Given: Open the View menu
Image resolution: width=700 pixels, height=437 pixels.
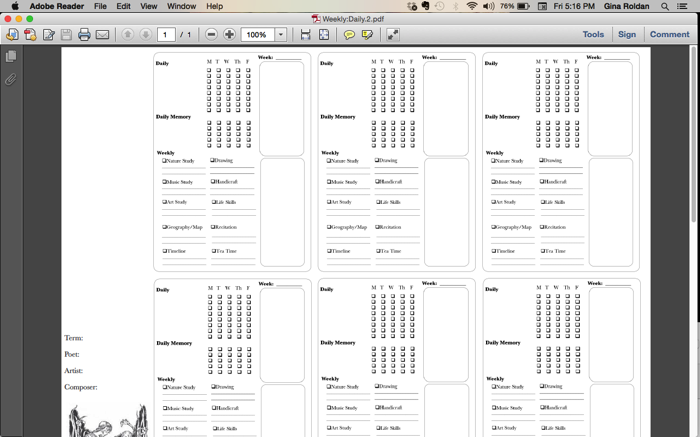Looking at the screenshot, I should [149, 6].
